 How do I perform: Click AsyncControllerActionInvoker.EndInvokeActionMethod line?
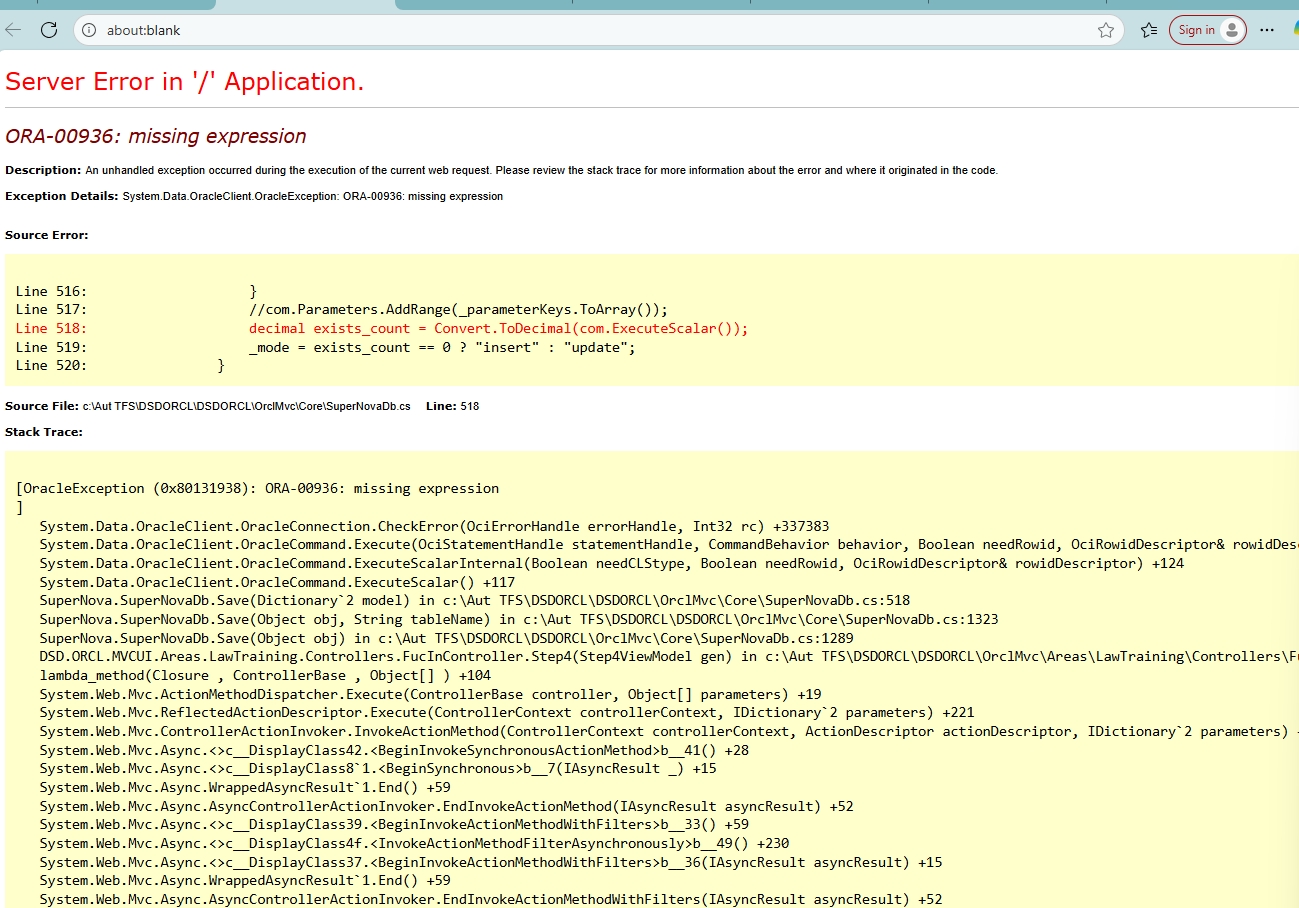tap(446, 806)
